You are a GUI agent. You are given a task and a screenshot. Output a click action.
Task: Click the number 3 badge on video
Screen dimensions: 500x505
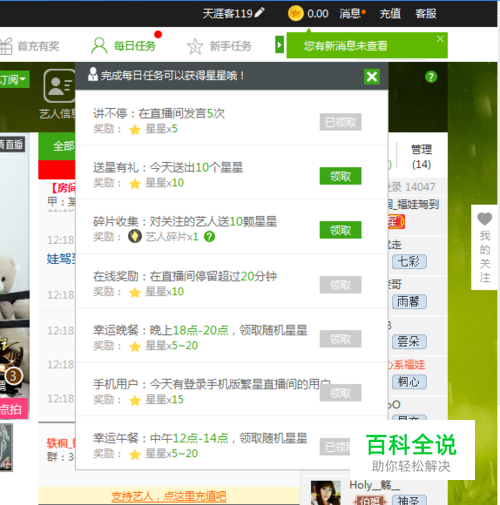pyautogui.click(x=13, y=376)
